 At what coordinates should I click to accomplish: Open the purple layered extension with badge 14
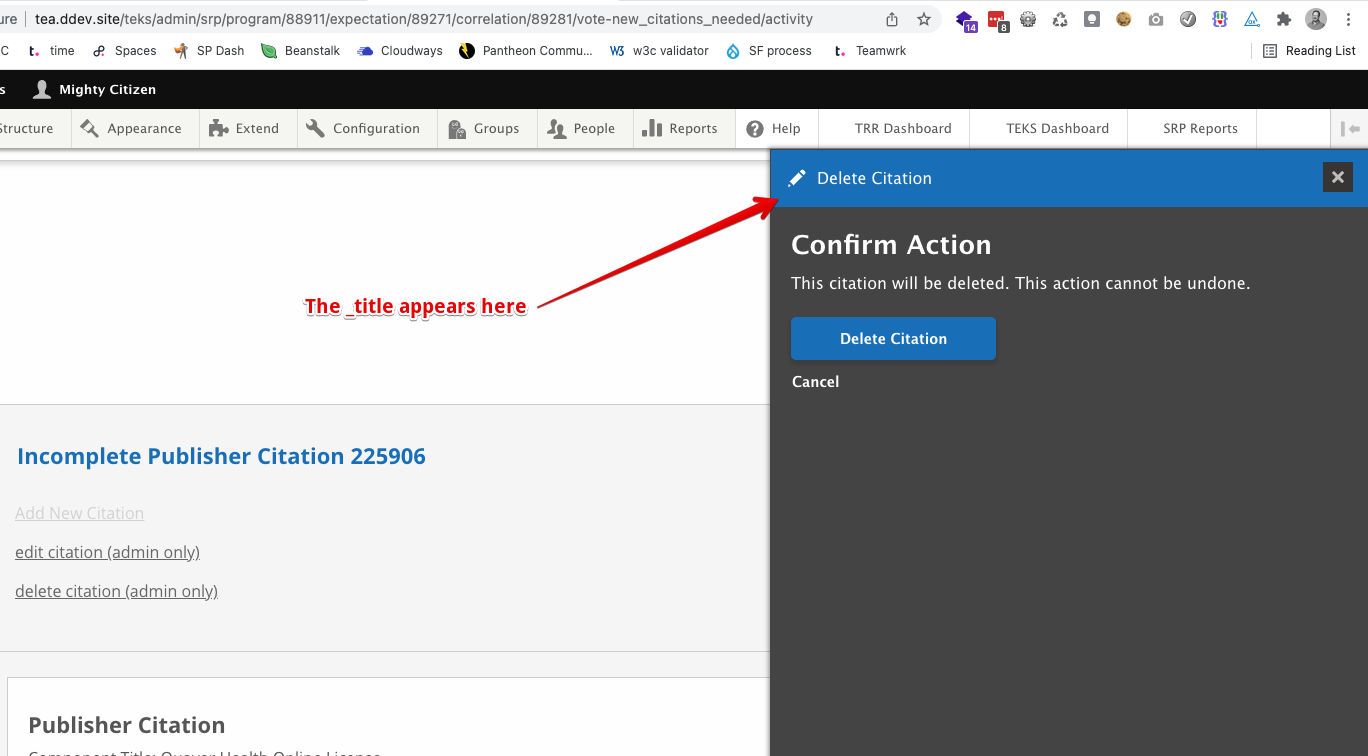[965, 20]
